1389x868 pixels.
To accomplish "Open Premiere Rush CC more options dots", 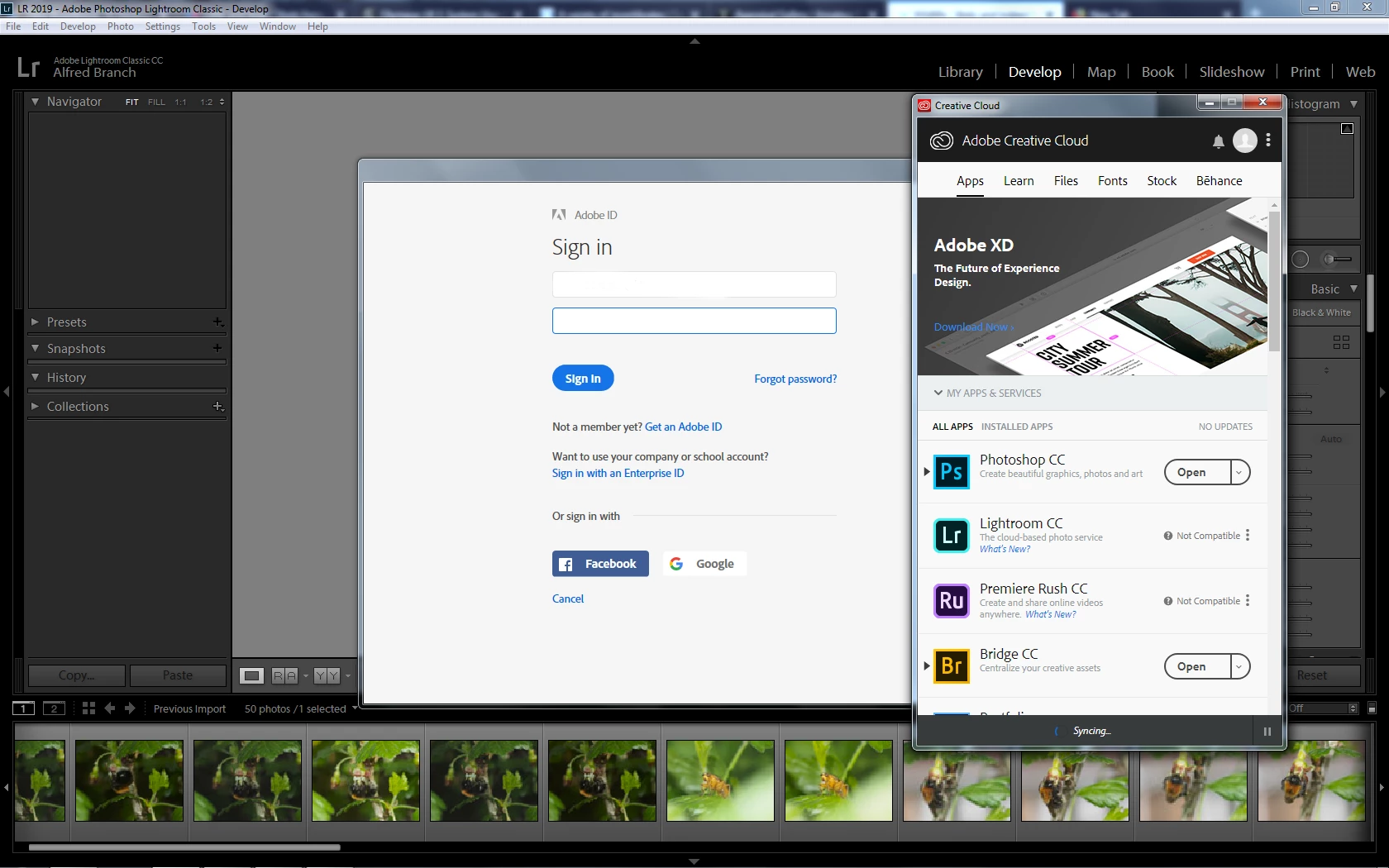I will [x=1248, y=601].
